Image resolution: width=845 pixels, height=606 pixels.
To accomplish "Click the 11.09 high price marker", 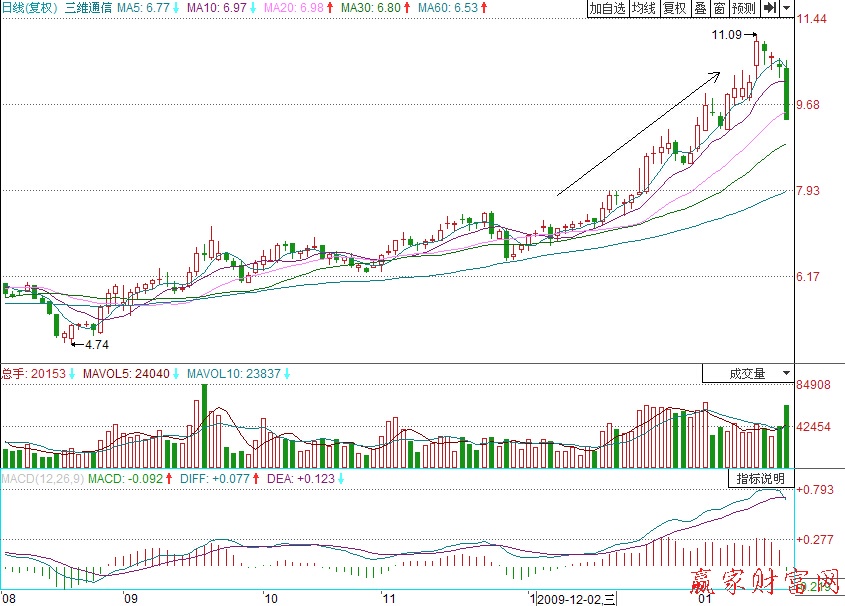I will click(x=727, y=35).
